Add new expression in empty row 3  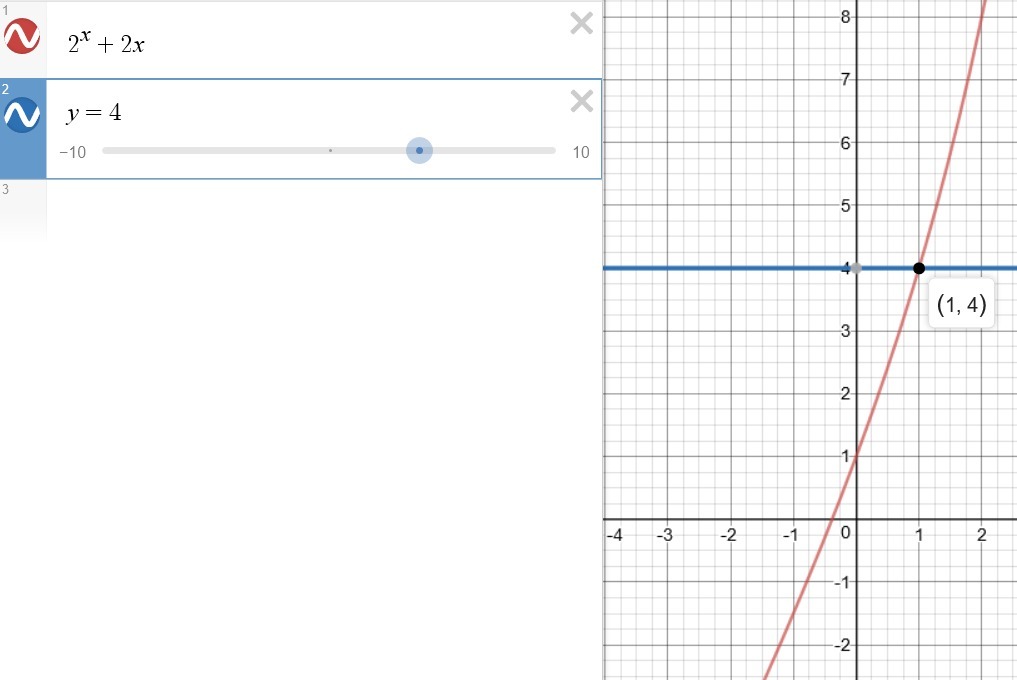point(300,207)
